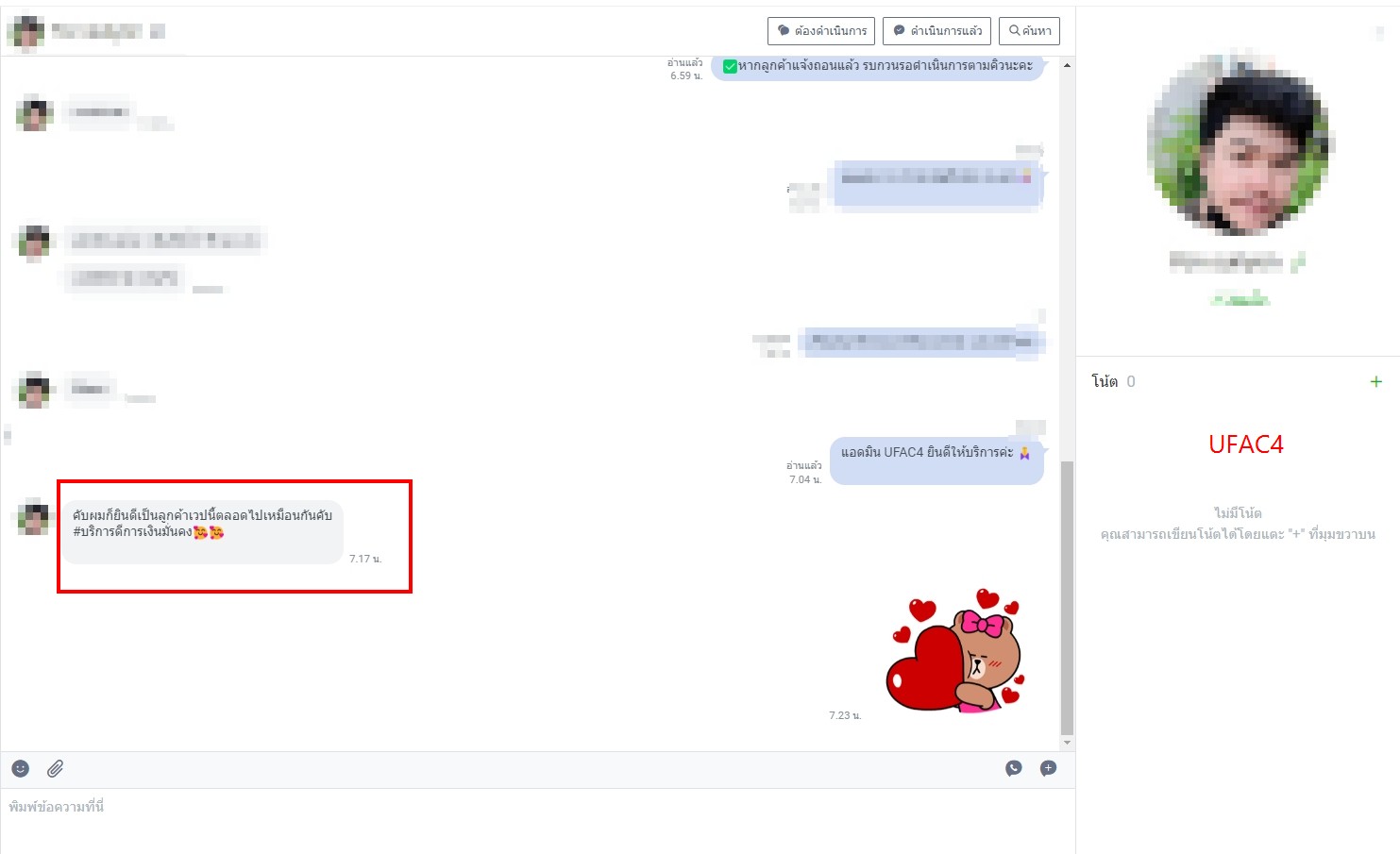The image size is (1400, 854).
Task: Mark chat as ดำเนินการแล้ว
Action: 936,31
